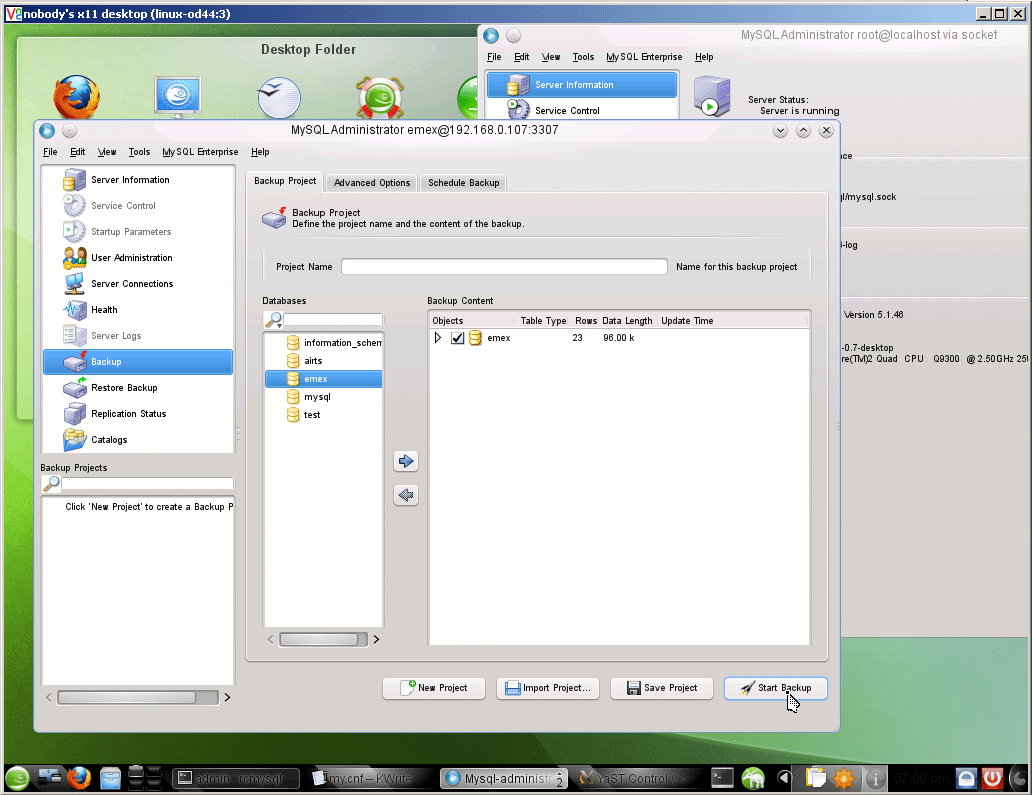
Task: Select the Backup section in sidebar
Action: tap(138, 362)
